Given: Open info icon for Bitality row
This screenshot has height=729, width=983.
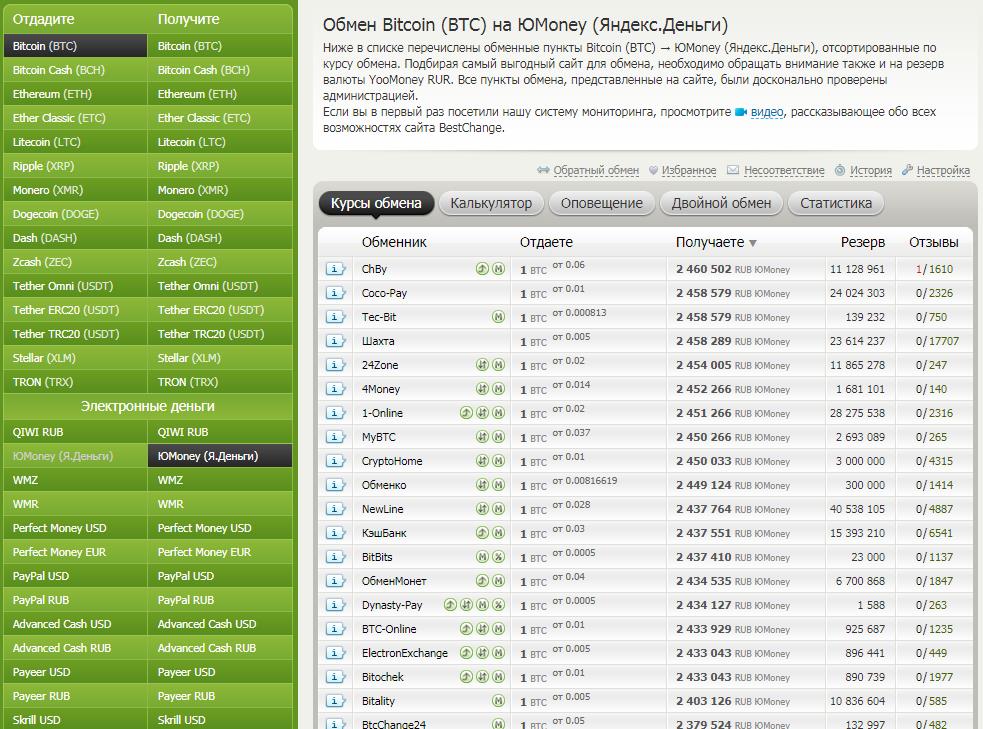Looking at the screenshot, I should pyautogui.click(x=335, y=701).
